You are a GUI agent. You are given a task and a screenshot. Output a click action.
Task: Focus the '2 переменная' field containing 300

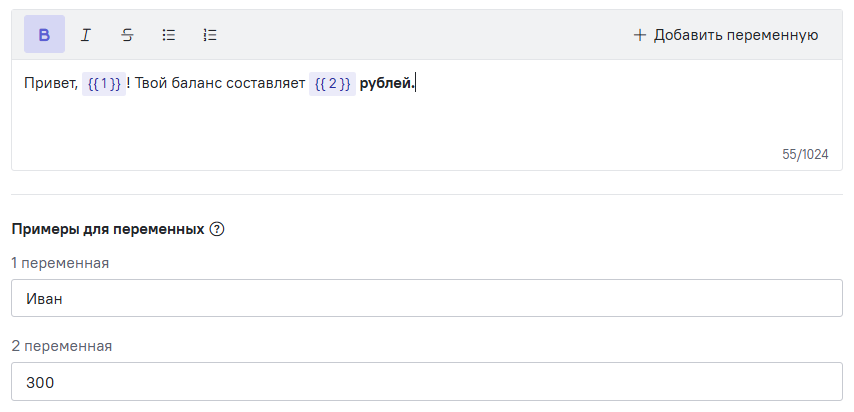click(427, 381)
